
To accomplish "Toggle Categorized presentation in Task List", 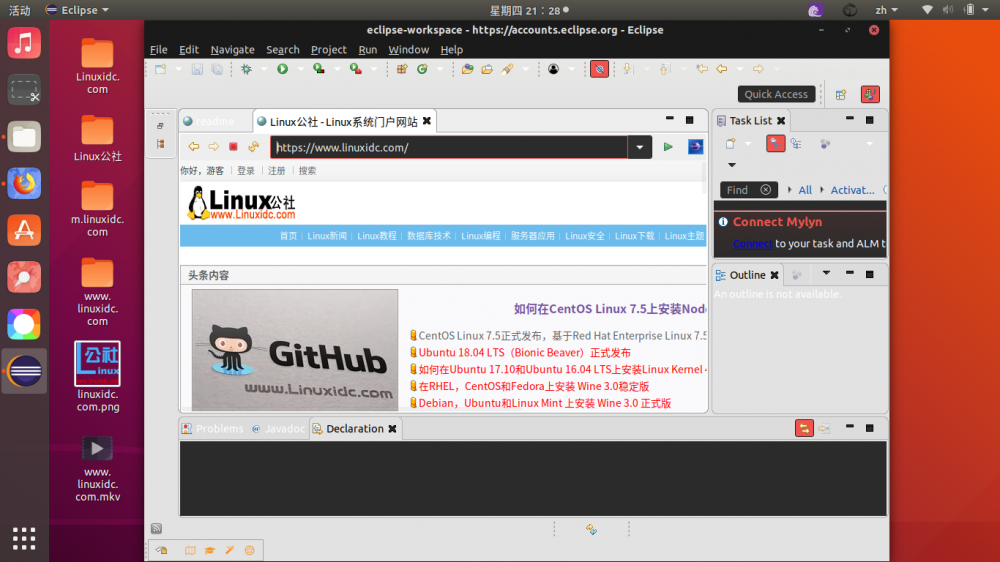I will (776, 144).
